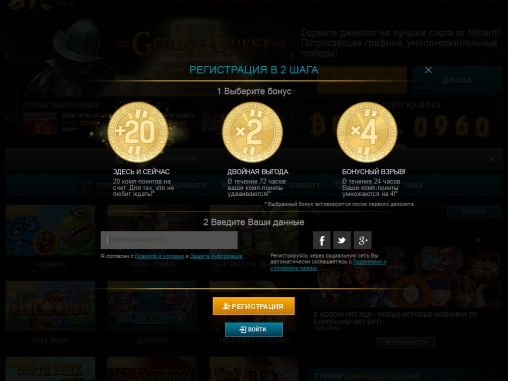The width and height of the screenshot is (508, 381).
Task: Click the КАССА cashier button
Action: pos(457,80)
